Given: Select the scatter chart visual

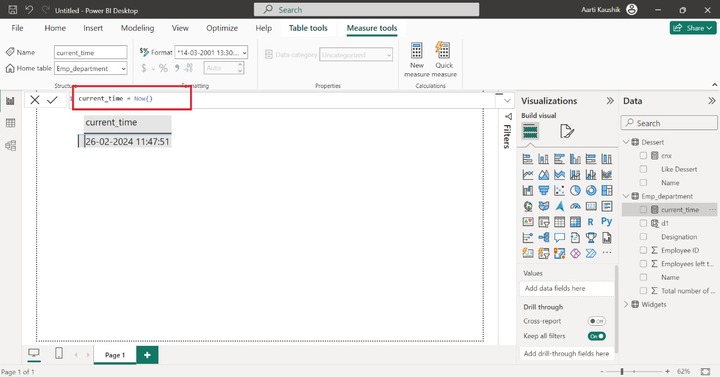Looking at the screenshot, I should pos(559,190).
